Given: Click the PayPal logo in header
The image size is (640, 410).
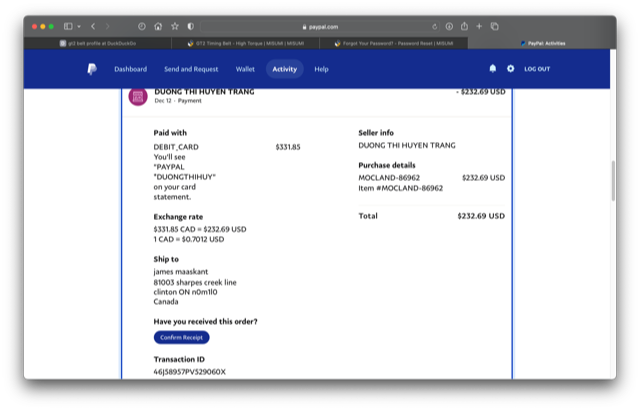Looking at the screenshot, I should (92, 69).
